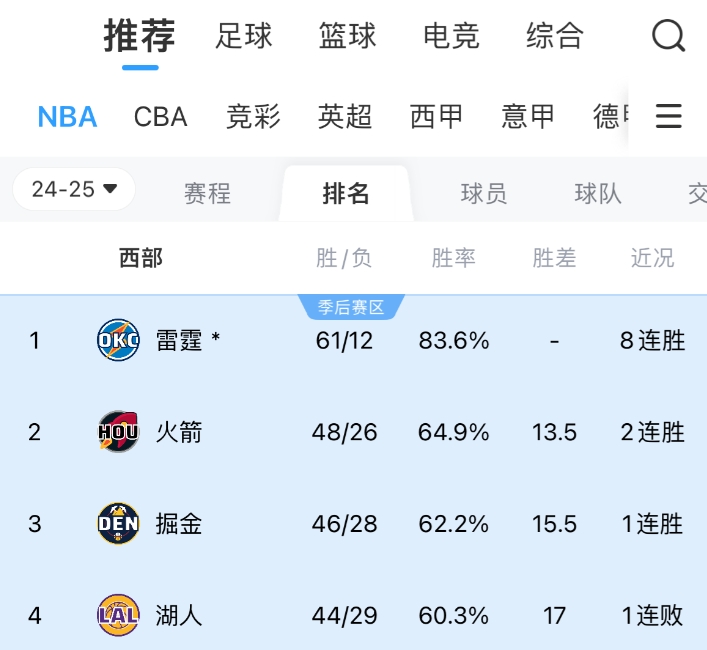Tap the Lakers LAL team logo
The image size is (707, 650).
118,614
